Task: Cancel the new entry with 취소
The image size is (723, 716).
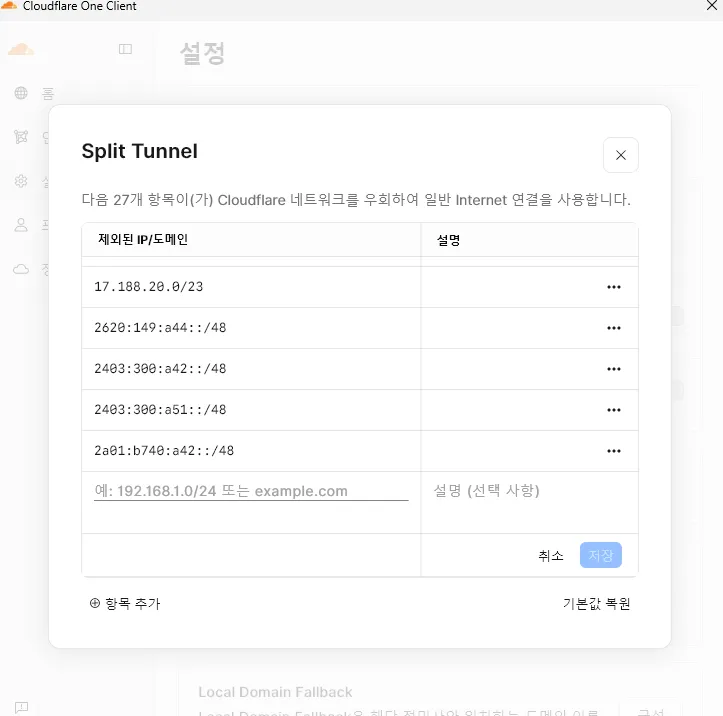Action: pyautogui.click(x=551, y=556)
